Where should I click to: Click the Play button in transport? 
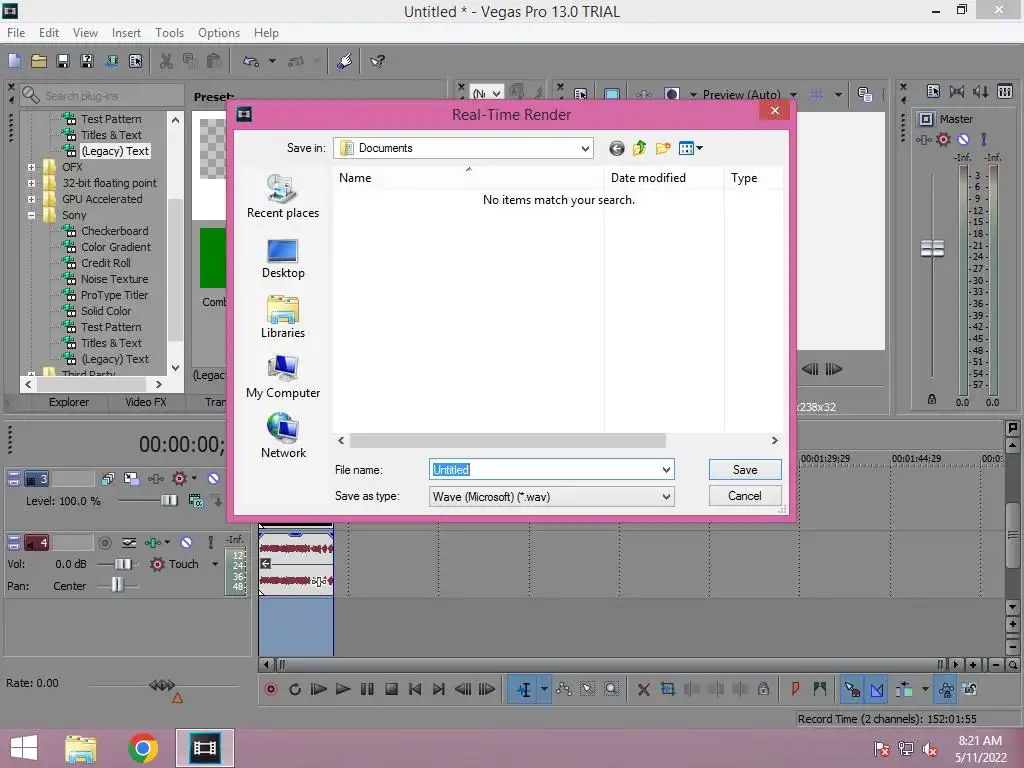(343, 689)
